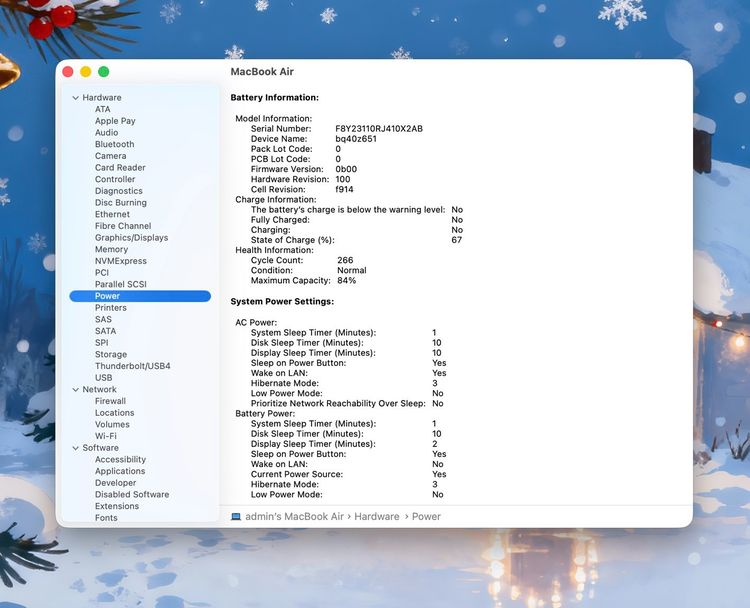Click cycle count value 266

pyautogui.click(x=345, y=260)
